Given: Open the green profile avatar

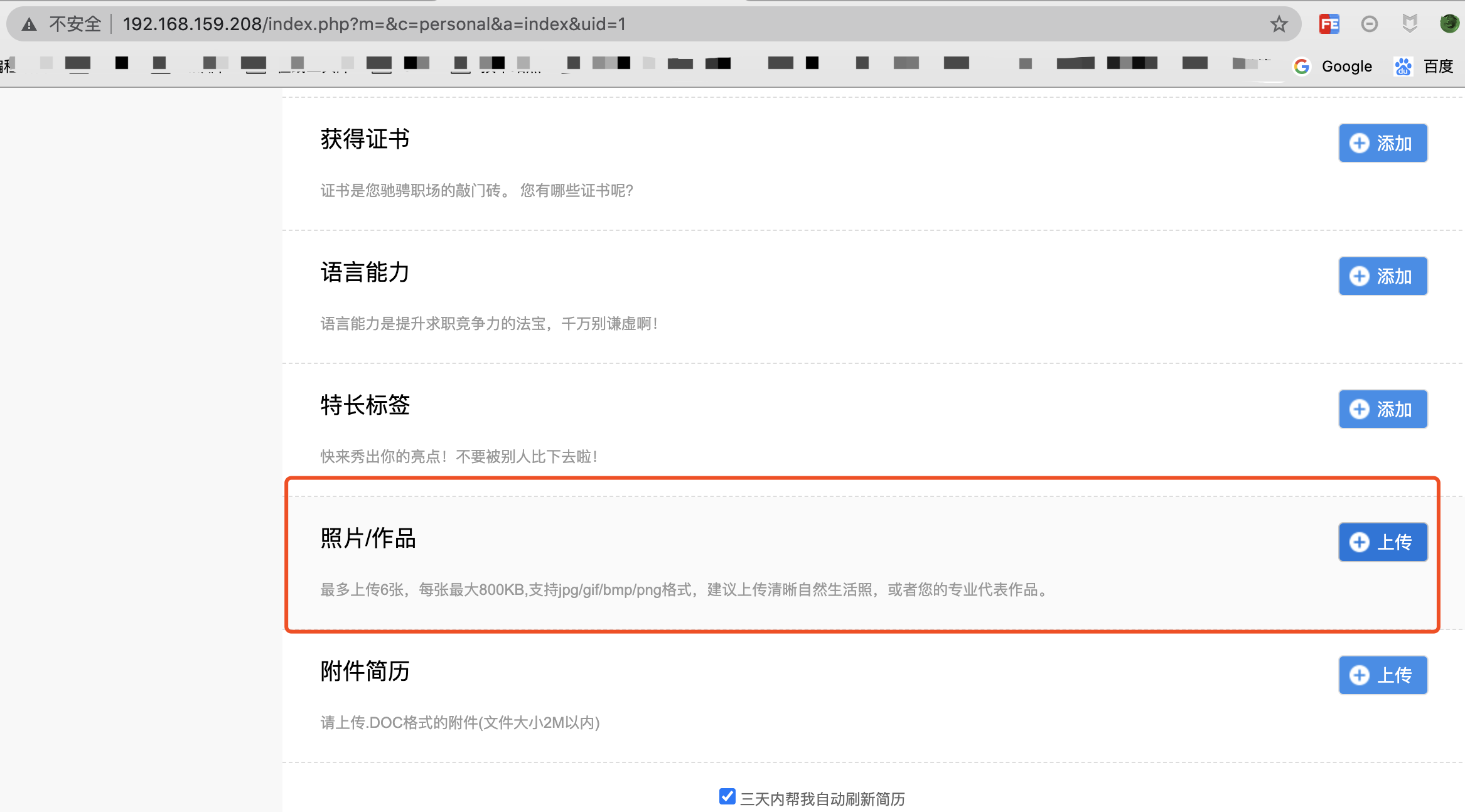Looking at the screenshot, I should tap(1449, 23).
